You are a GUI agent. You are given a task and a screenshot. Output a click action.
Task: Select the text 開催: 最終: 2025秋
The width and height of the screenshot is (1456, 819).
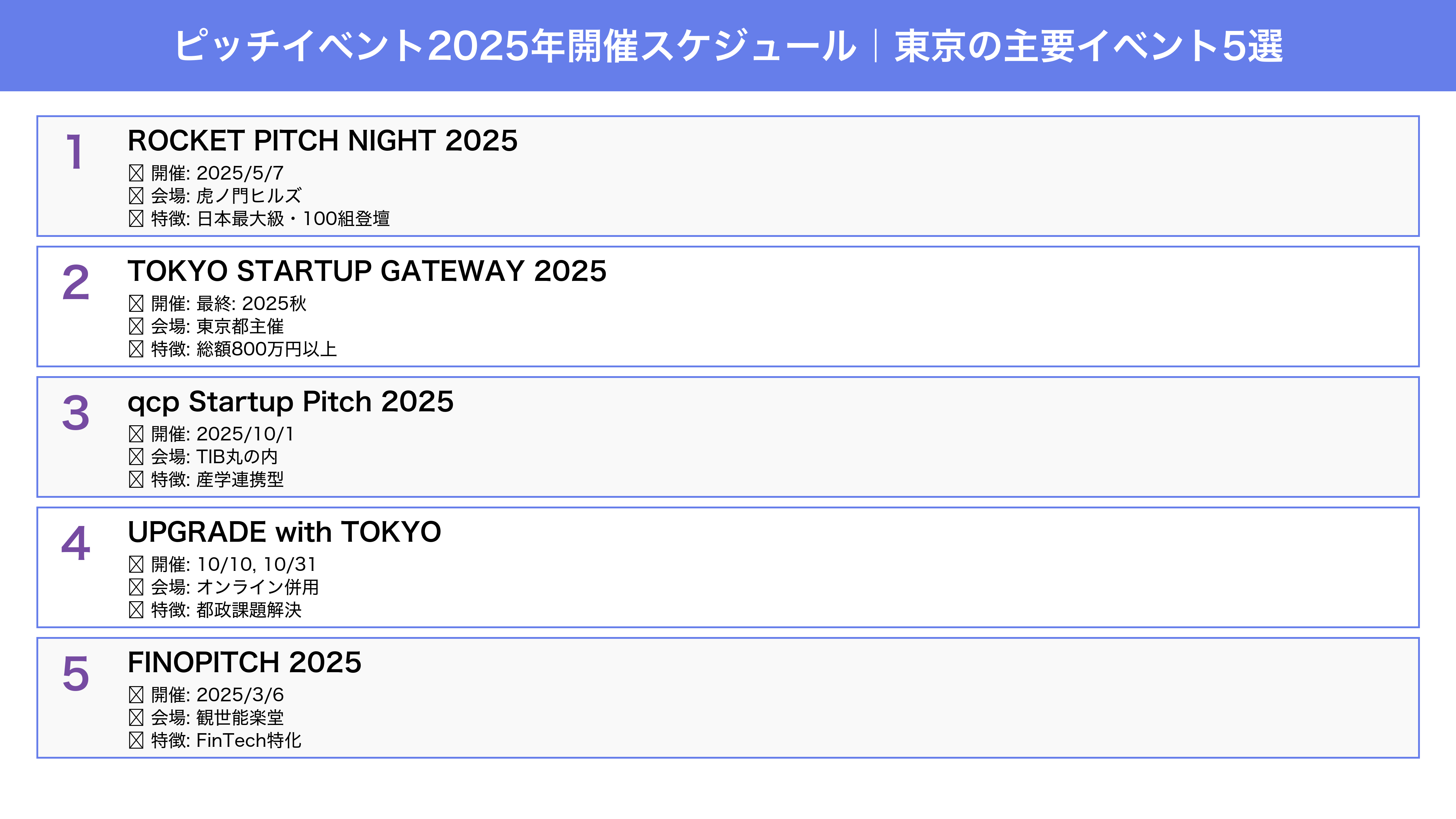(x=228, y=304)
